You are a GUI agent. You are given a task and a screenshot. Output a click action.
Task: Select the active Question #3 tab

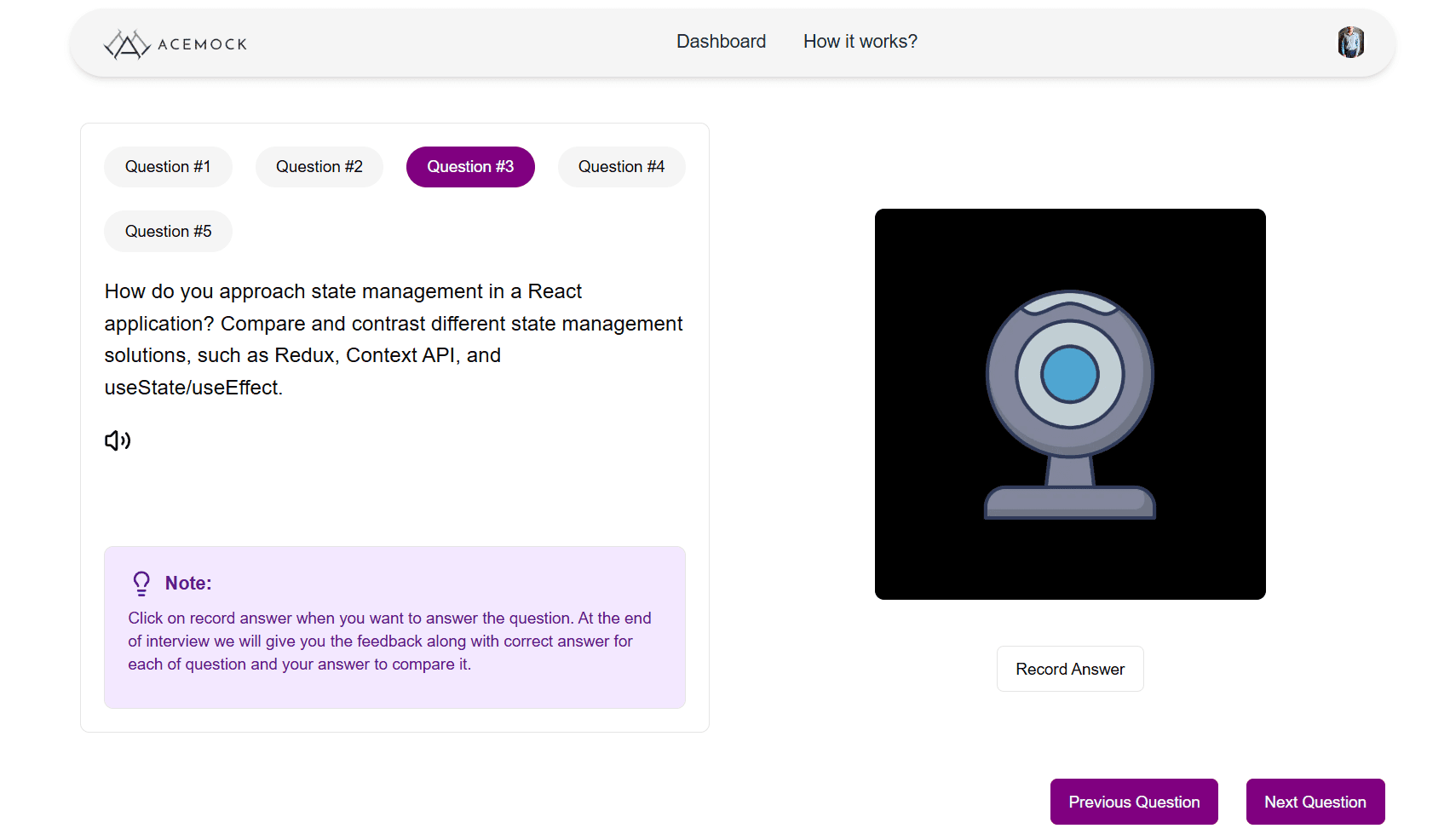pyautogui.click(x=470, y=166)
